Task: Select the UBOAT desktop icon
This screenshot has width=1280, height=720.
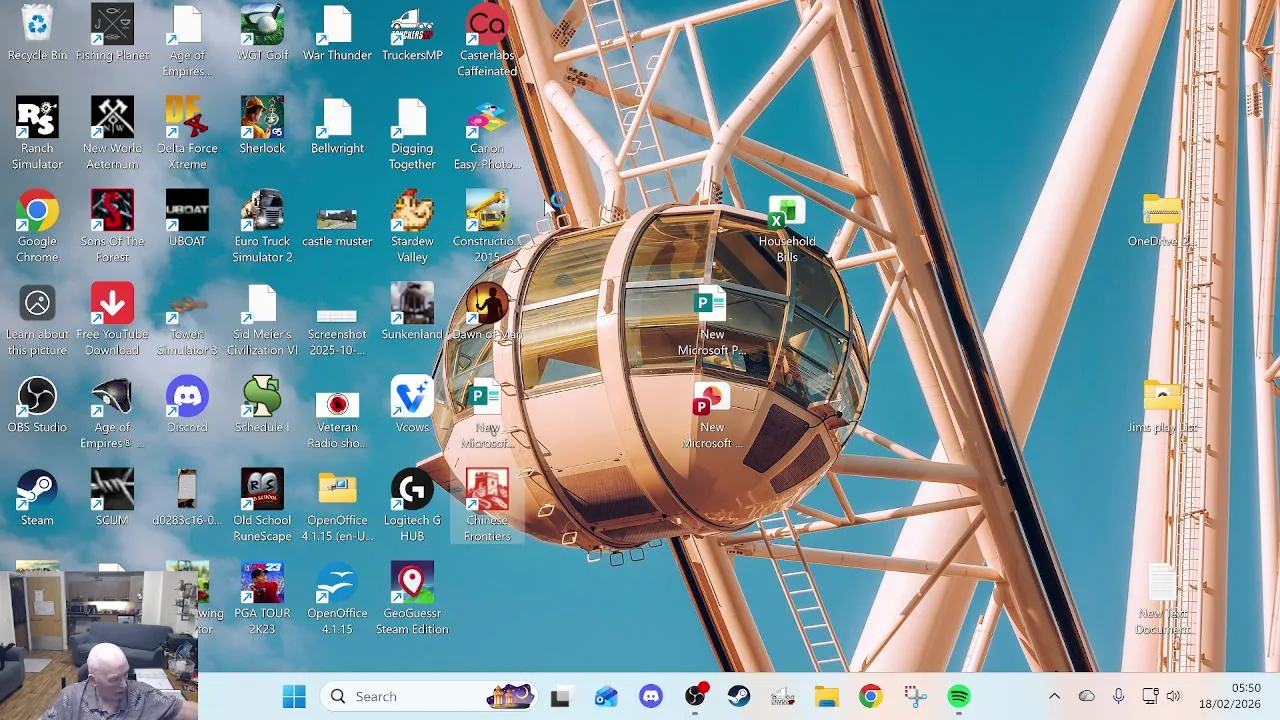Action: click(x=187, y=220)
